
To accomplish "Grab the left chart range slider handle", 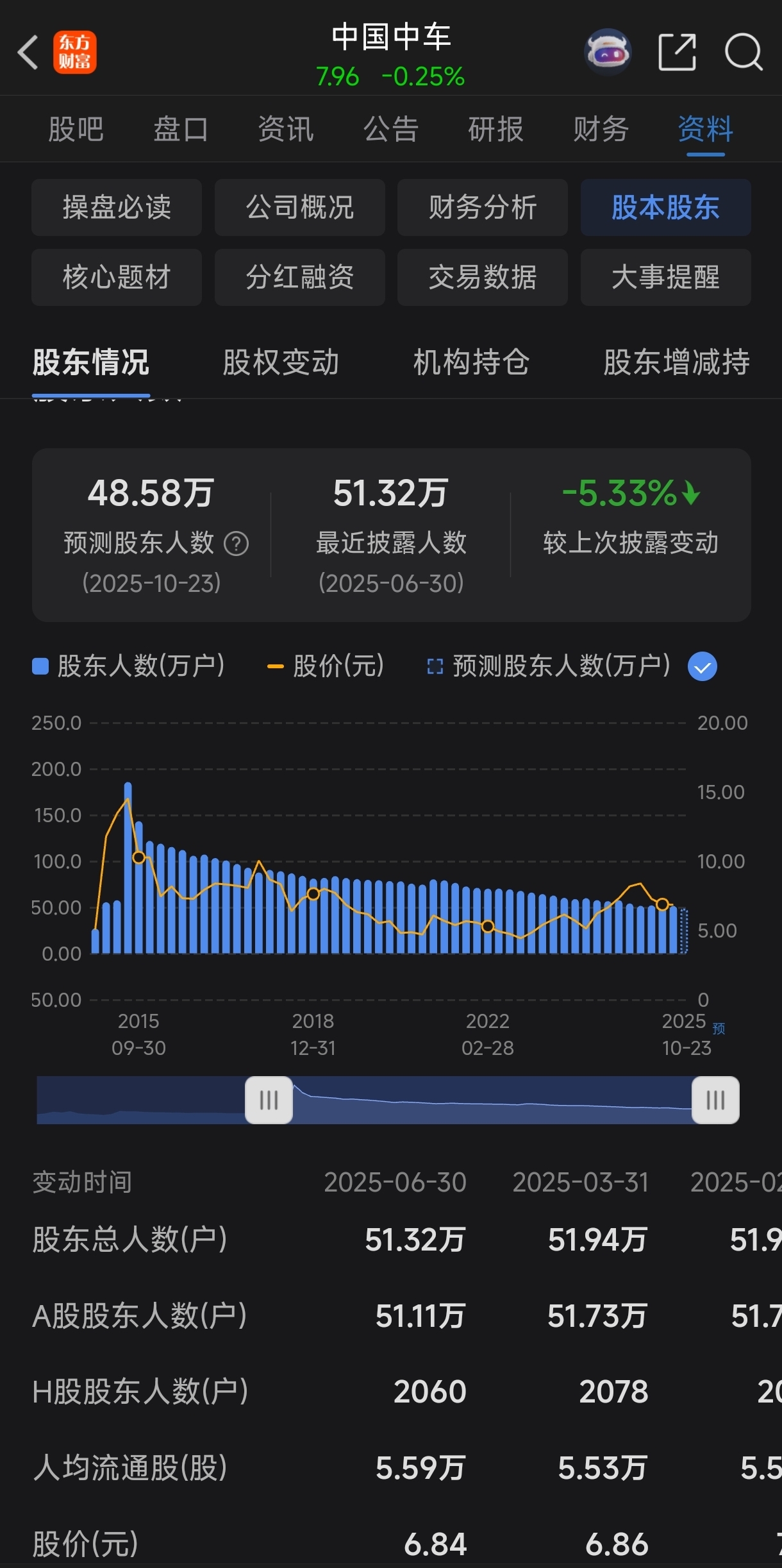I will tap(269, 1100).
